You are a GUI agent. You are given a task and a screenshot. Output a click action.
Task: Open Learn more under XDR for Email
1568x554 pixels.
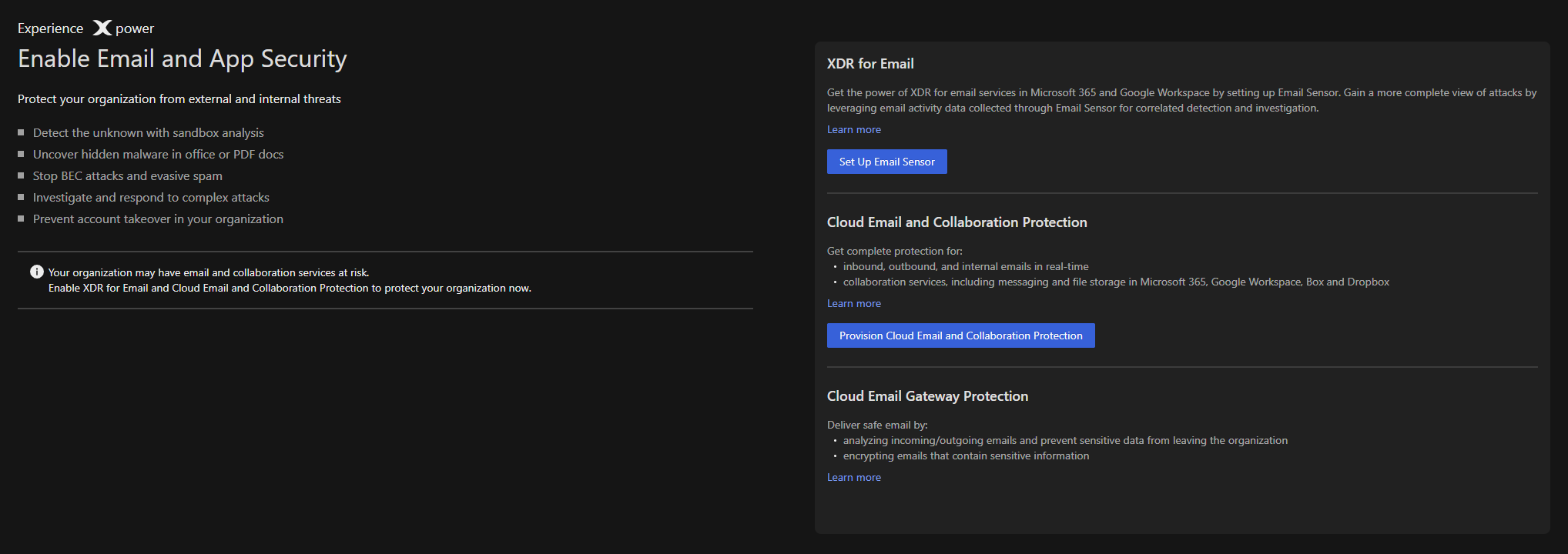pos(853,129)
